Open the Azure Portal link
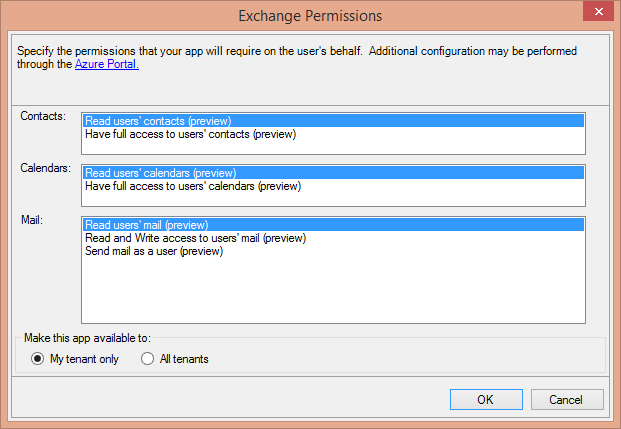 click(x=106, y=64)
